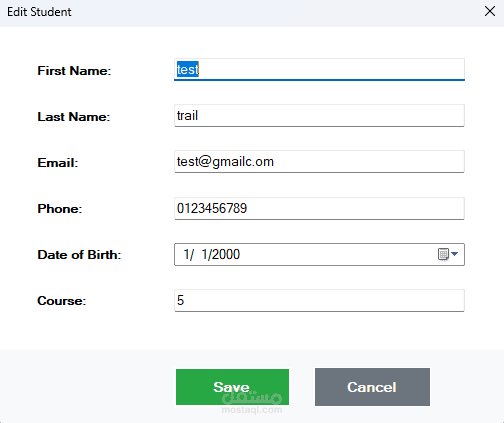Click the First Name label

point(74,71)
